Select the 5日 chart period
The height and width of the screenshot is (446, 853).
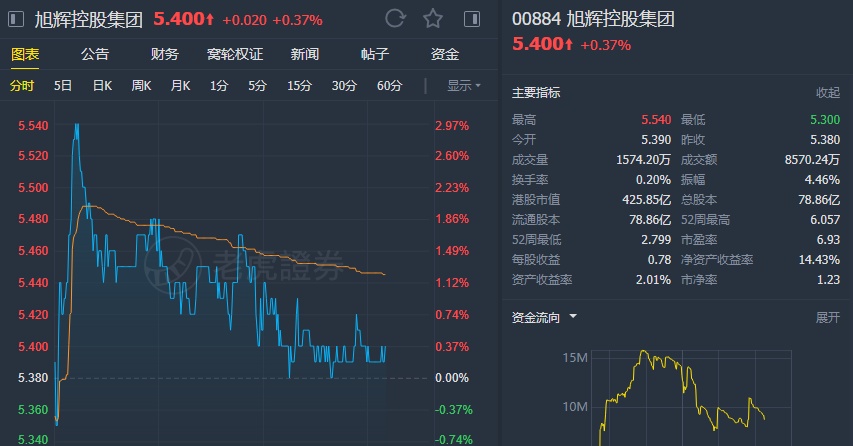(x=63, y=86)
